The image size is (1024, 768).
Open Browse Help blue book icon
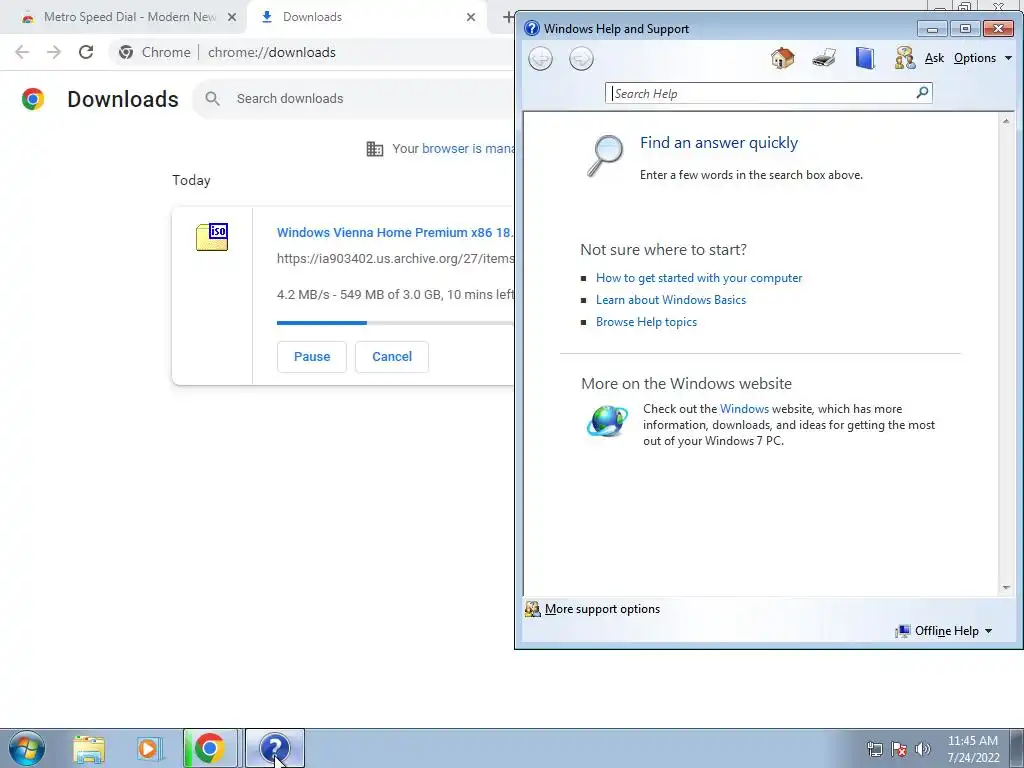[865, 58]
